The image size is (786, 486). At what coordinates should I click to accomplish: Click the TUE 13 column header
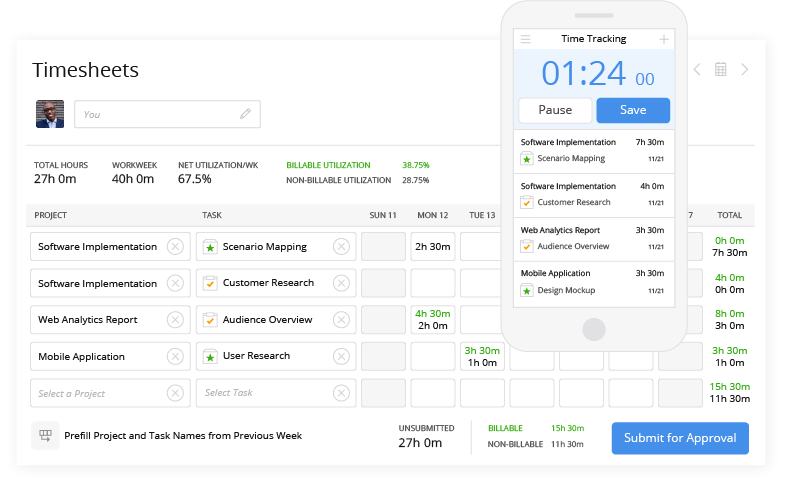click(482, 215)
